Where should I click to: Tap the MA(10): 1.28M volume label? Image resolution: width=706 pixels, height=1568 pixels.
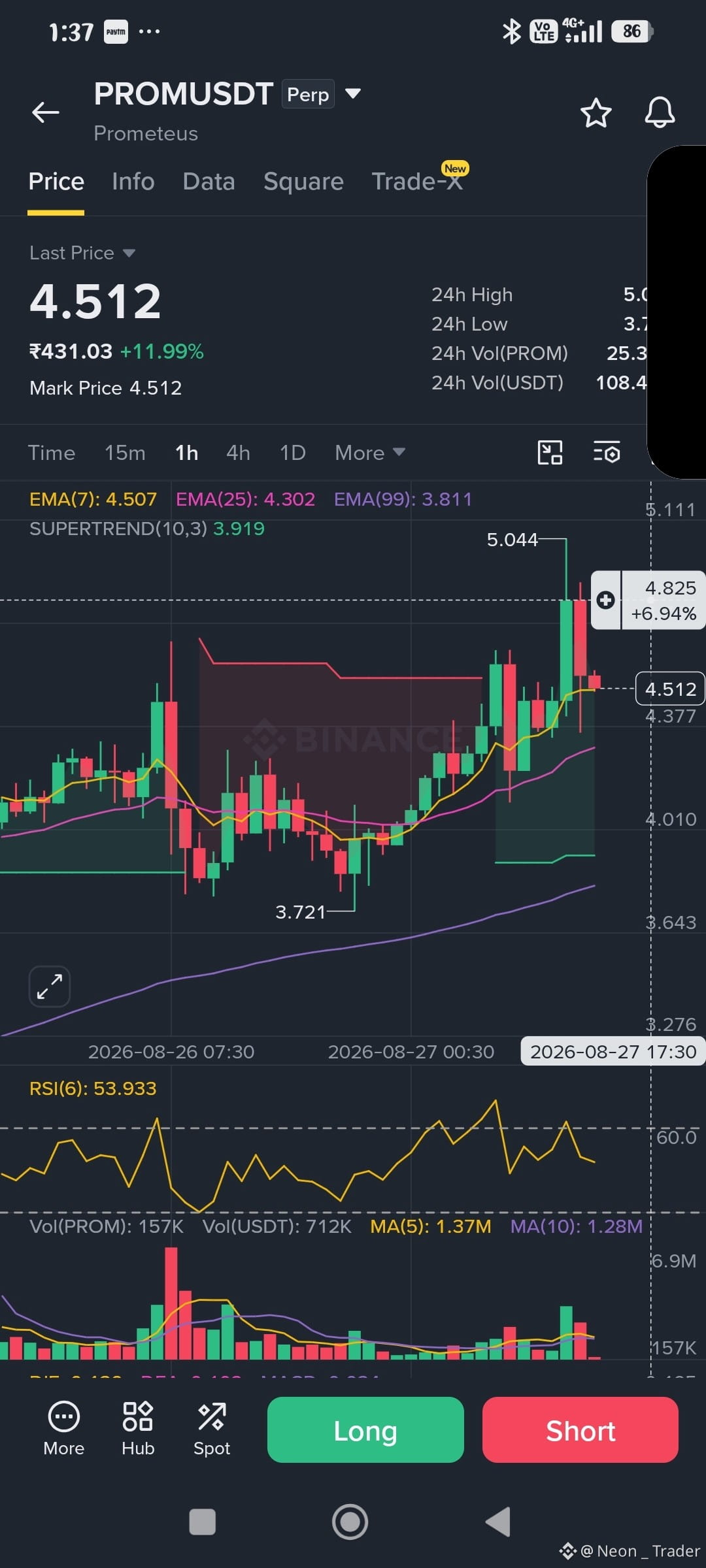coord(577,1226)
